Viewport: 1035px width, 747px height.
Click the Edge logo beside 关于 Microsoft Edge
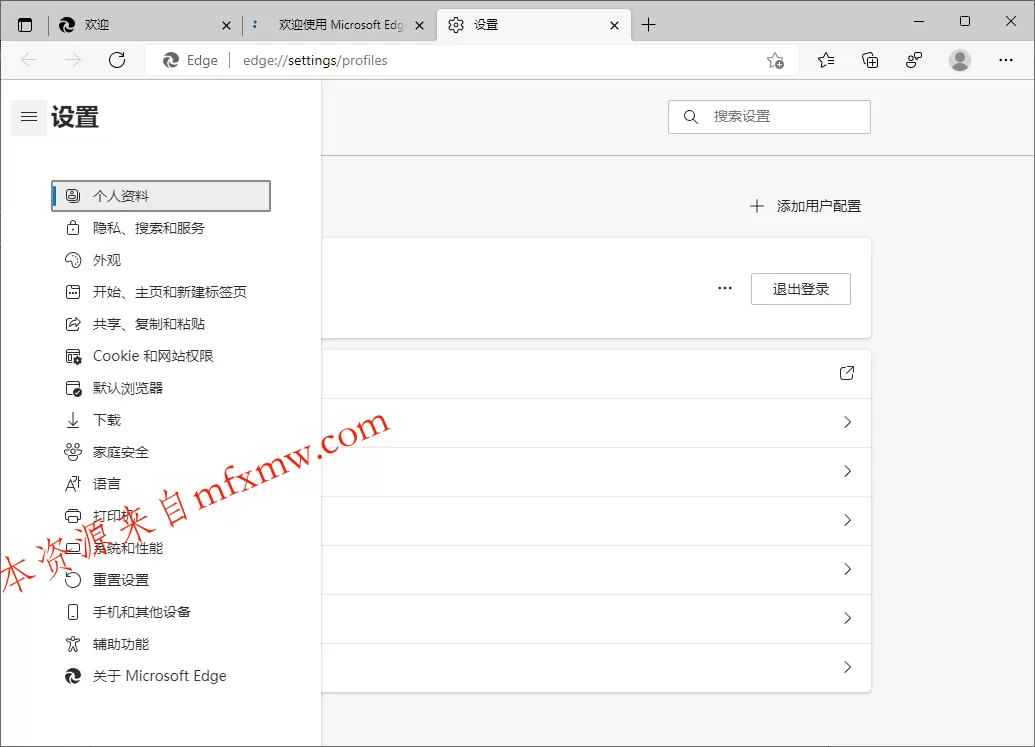(73, 676)
